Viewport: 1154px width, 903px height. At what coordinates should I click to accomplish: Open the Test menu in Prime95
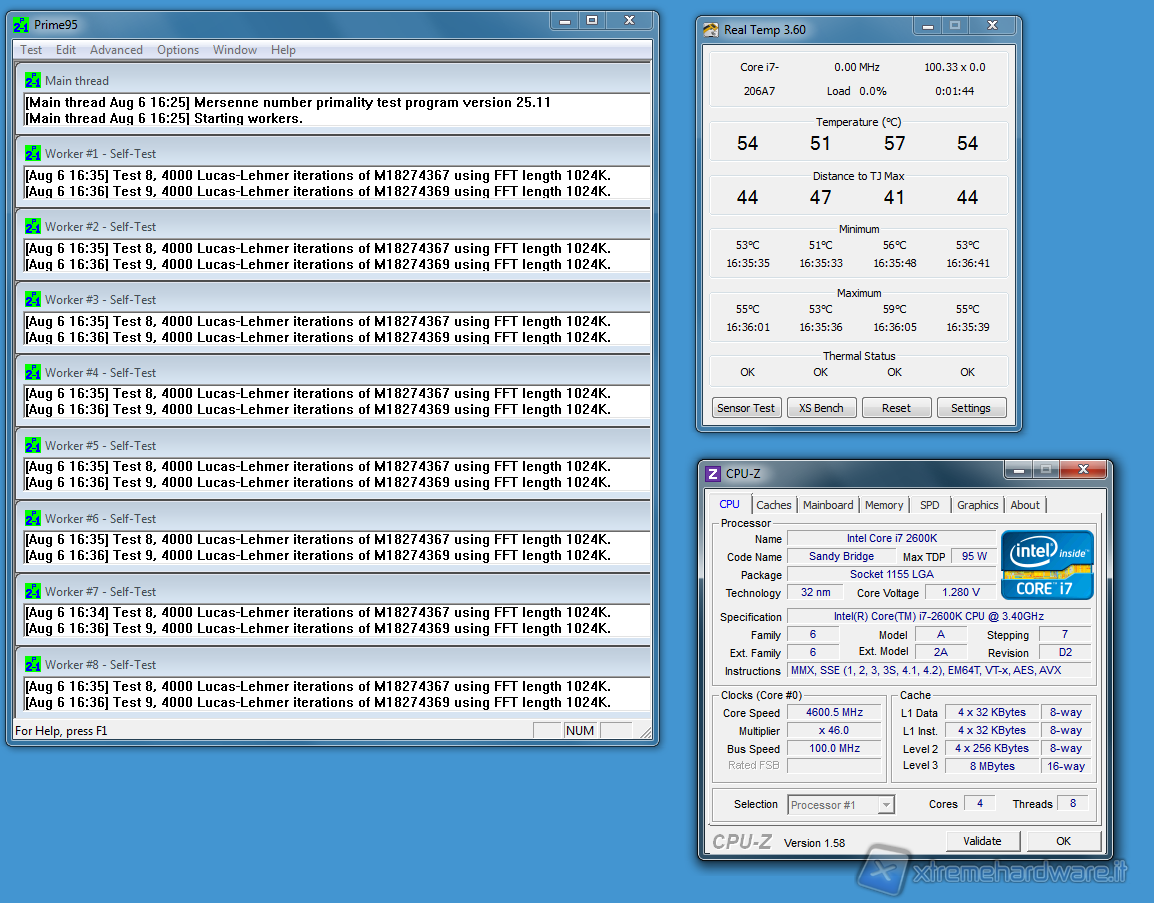(31, 50)
